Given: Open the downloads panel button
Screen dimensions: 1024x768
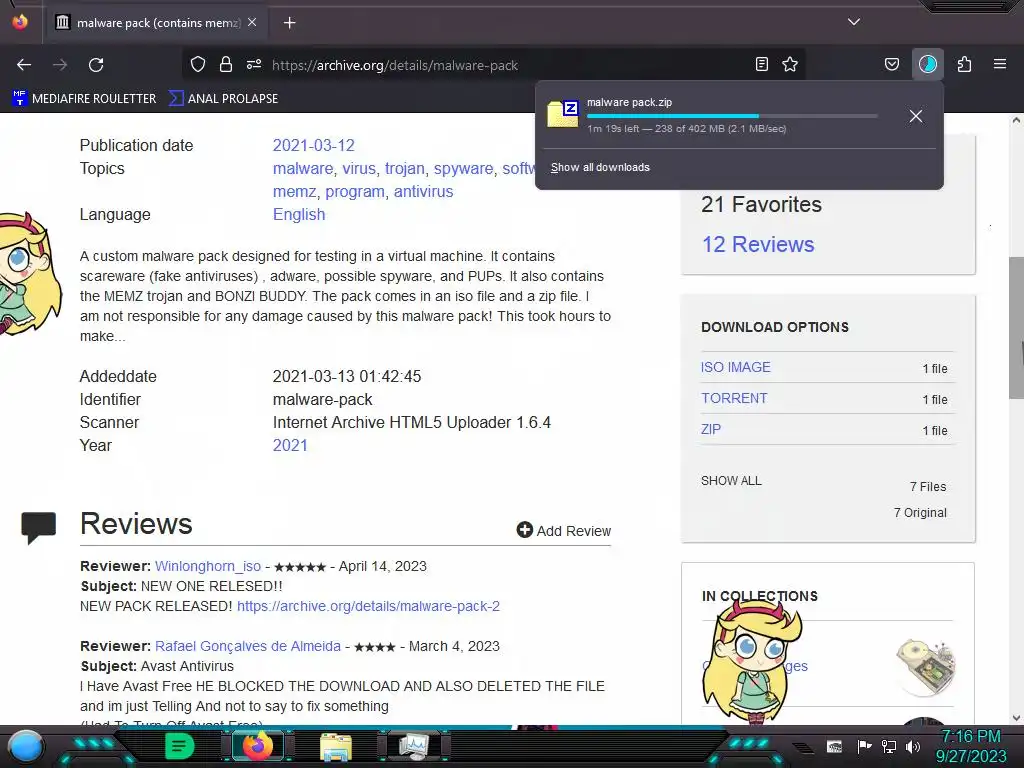Looking at the screenshot, I should click(928, 64).
